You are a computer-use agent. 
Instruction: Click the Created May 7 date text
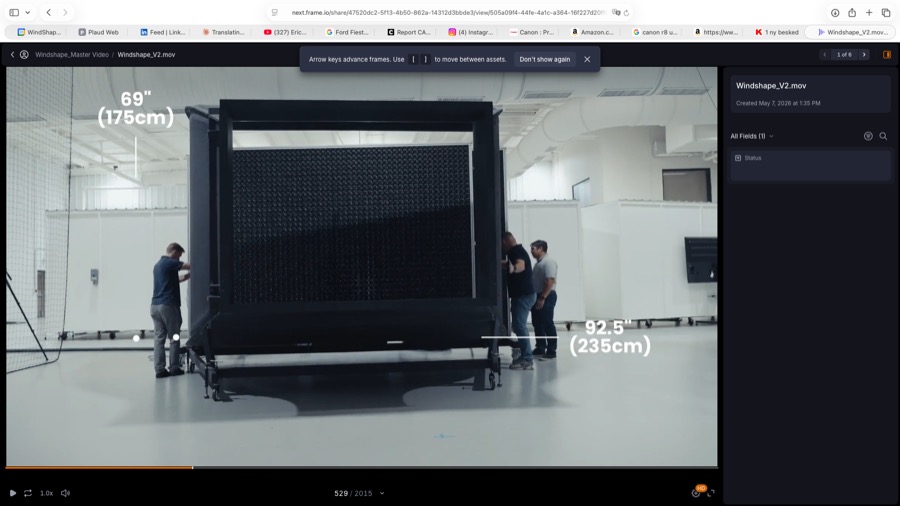click(x=778, y=103)
